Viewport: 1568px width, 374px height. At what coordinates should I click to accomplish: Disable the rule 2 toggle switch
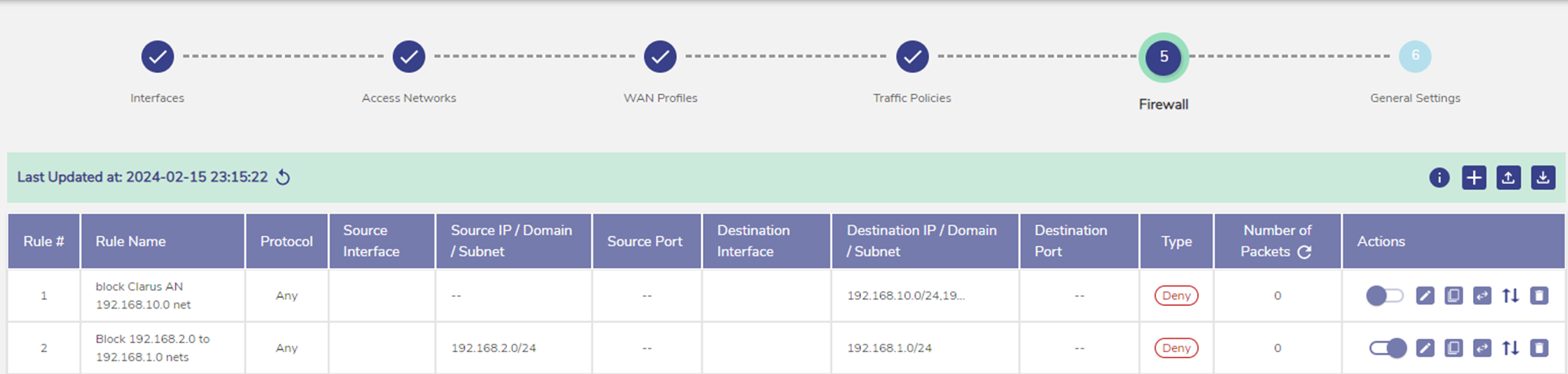[x=1388, y=348]
